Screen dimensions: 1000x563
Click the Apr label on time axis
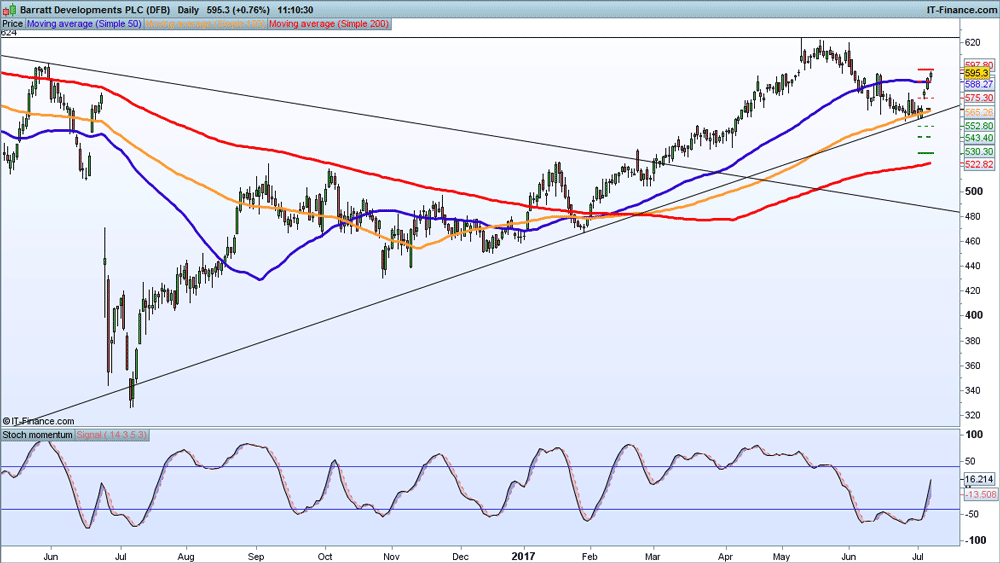(725, 557)
